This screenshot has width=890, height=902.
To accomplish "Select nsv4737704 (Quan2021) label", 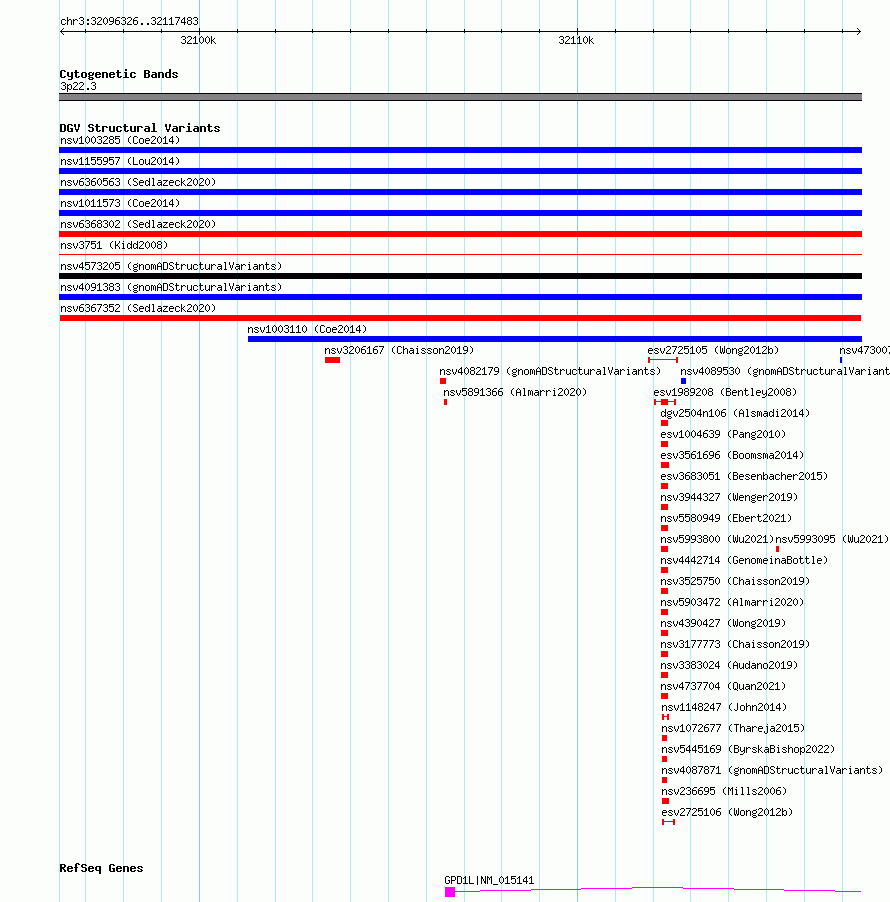I will 723,686.
